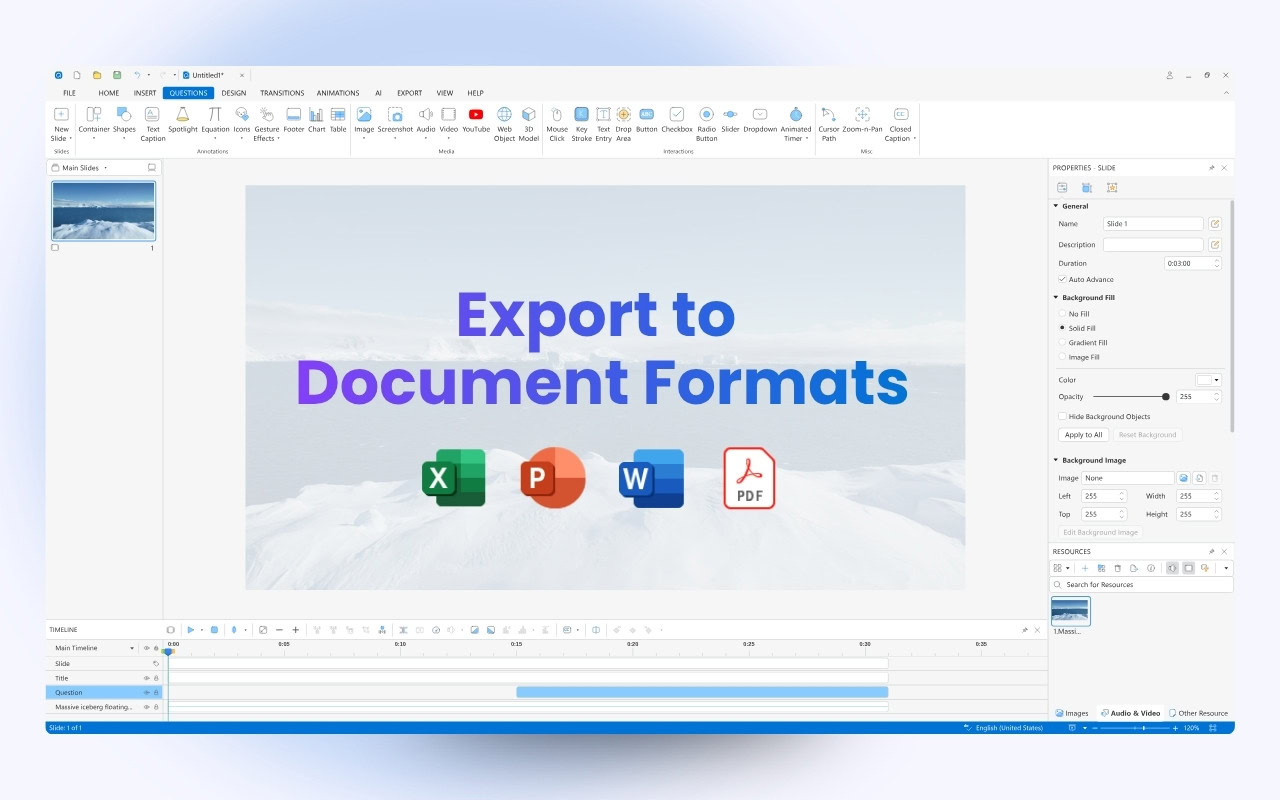Click the Apply to All button
Screen dimensions: 1280x800
click(x=1083, y=434)
